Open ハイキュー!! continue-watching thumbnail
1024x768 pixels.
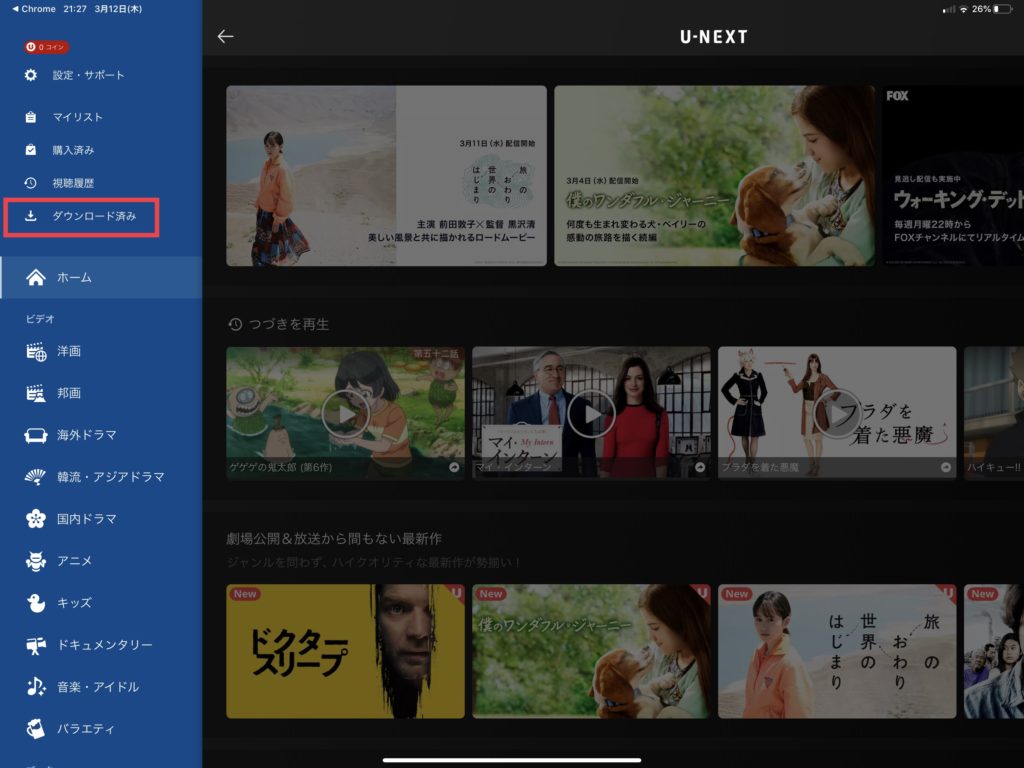994,413
